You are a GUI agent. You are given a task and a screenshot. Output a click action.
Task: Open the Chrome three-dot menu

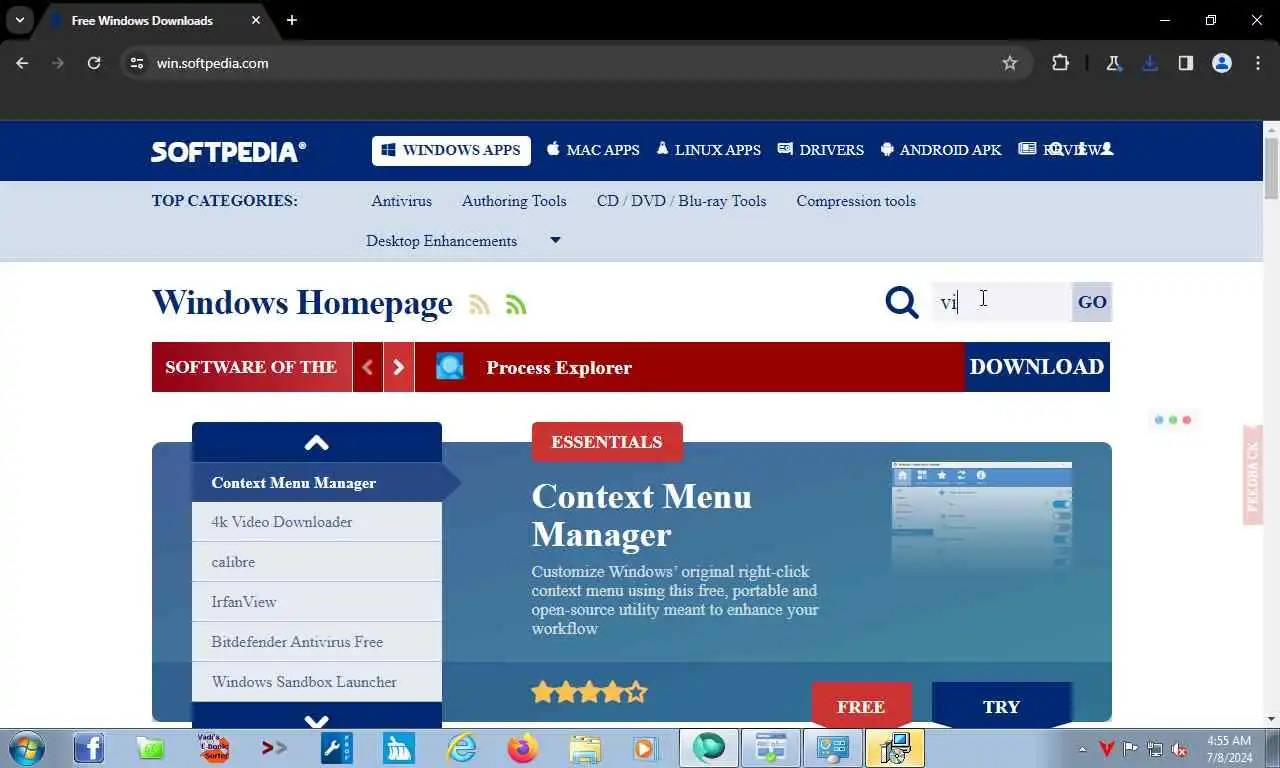1258,63
